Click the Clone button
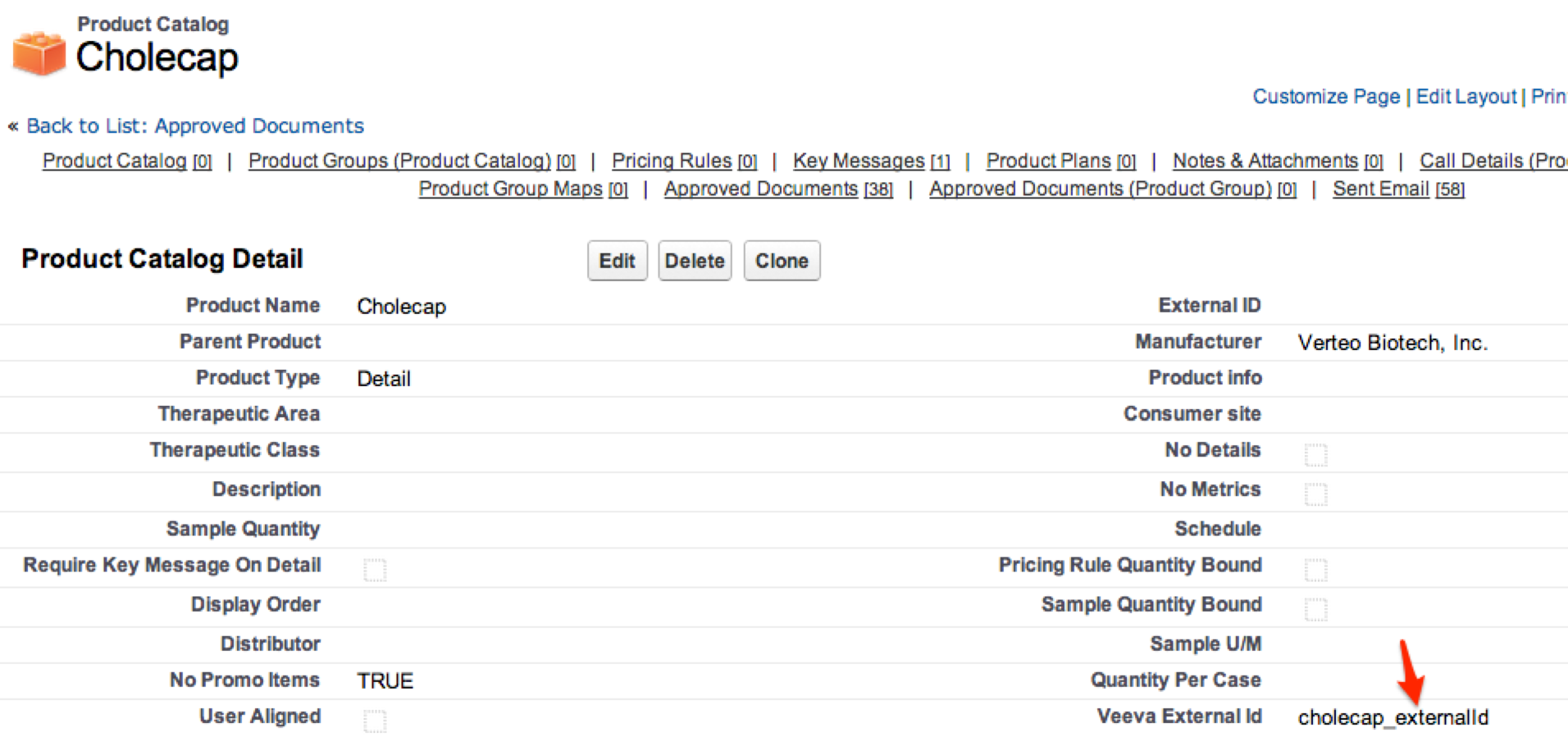1568x746 pixels. point(782,261)
